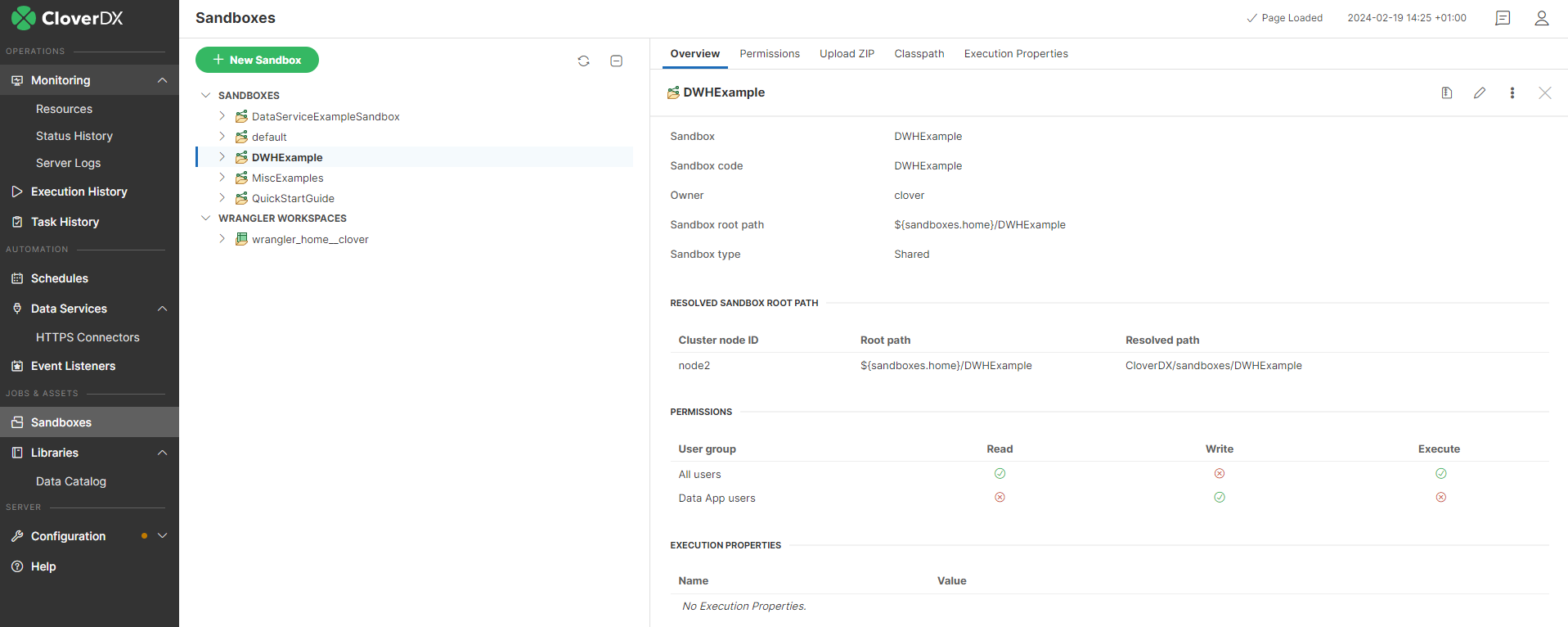Open the Execution Properties tab
This screenshot has width=1568, height=627.
(x=1015, y=54)
